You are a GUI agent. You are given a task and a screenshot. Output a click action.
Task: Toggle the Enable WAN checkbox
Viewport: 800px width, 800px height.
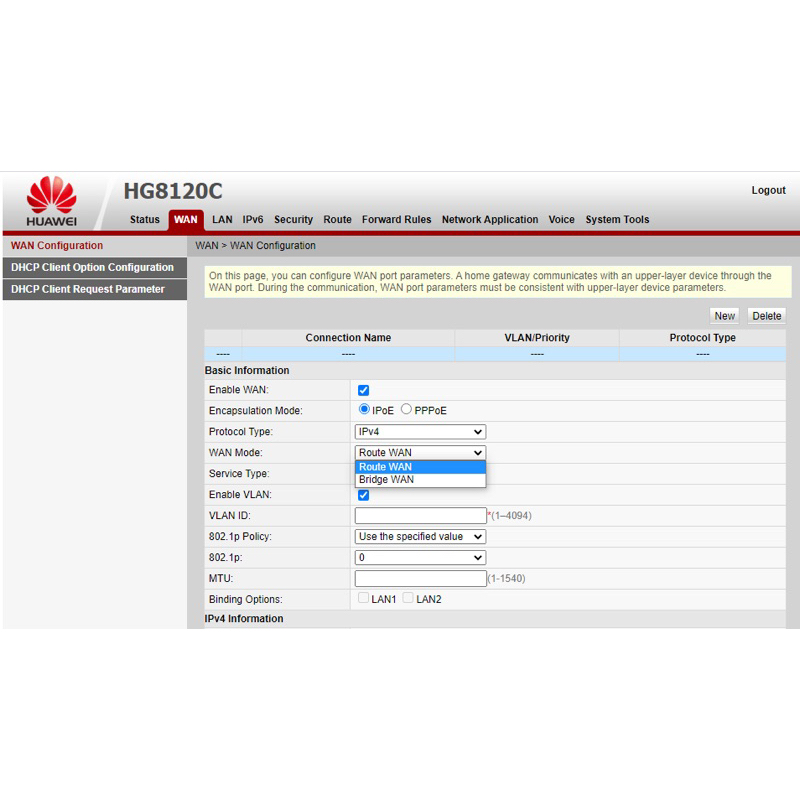click(x=364, y=390)
